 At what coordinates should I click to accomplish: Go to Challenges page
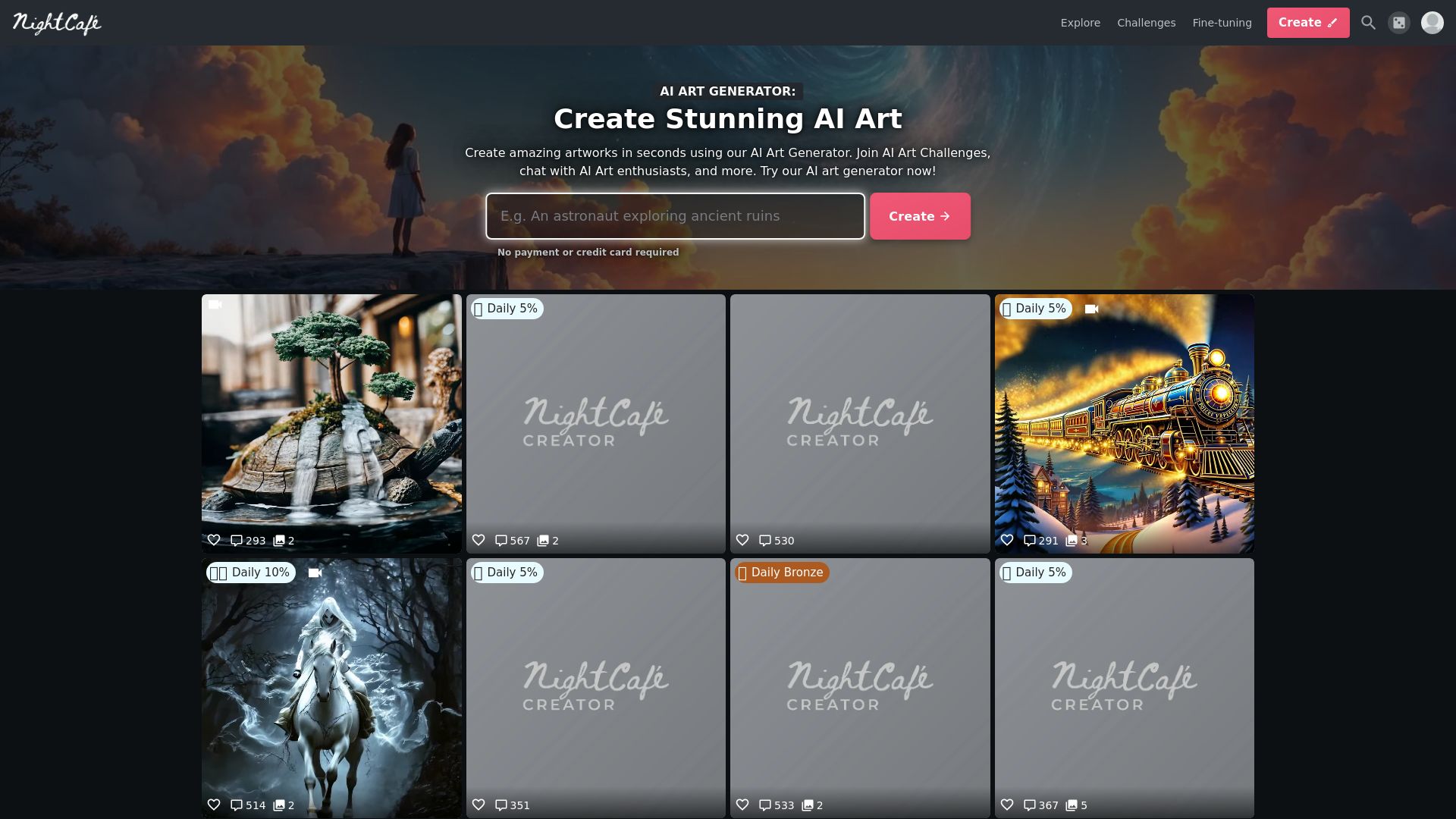1146,23
